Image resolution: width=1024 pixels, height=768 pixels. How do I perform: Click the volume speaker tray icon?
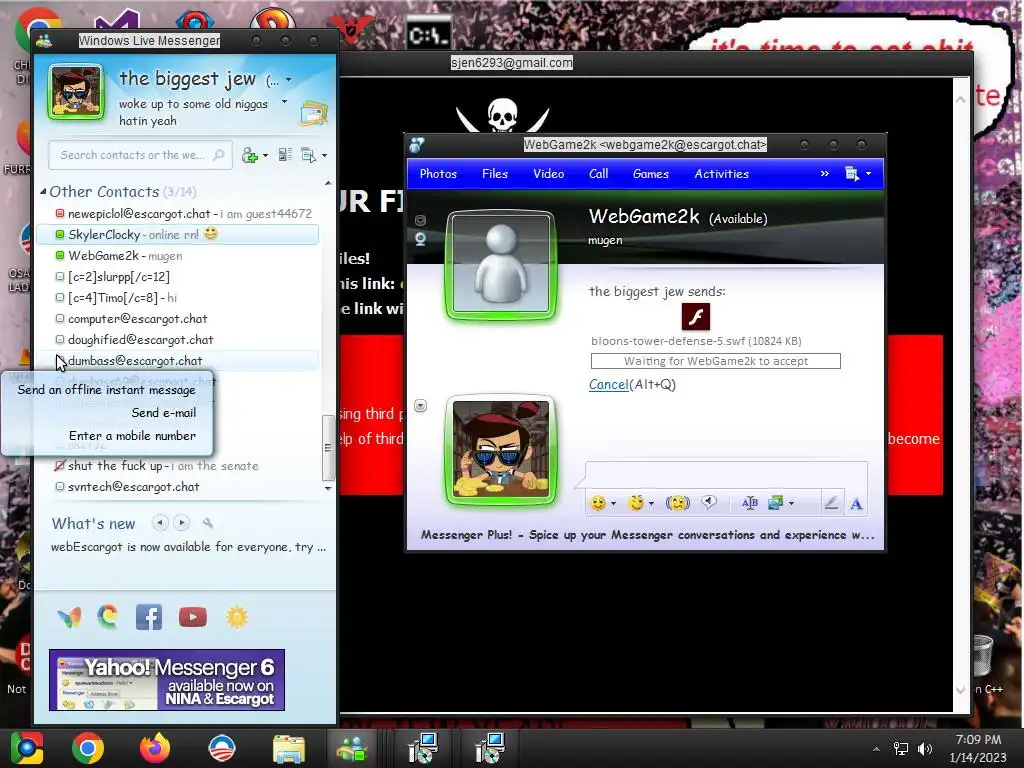[925, 748]
